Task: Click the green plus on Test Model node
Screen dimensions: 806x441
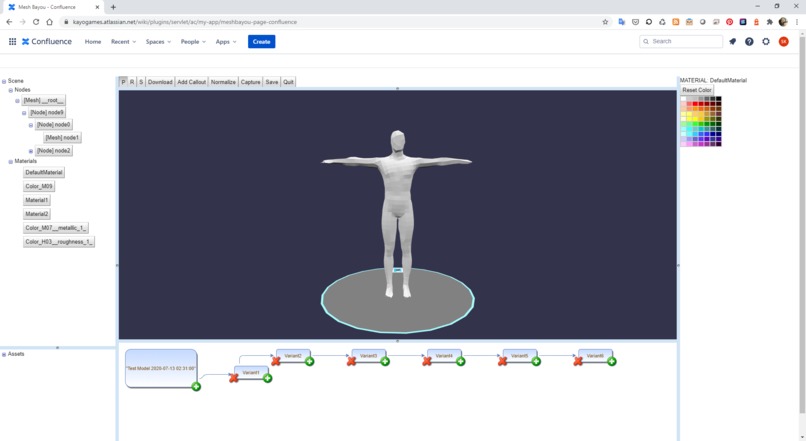Action: (196, 387)
